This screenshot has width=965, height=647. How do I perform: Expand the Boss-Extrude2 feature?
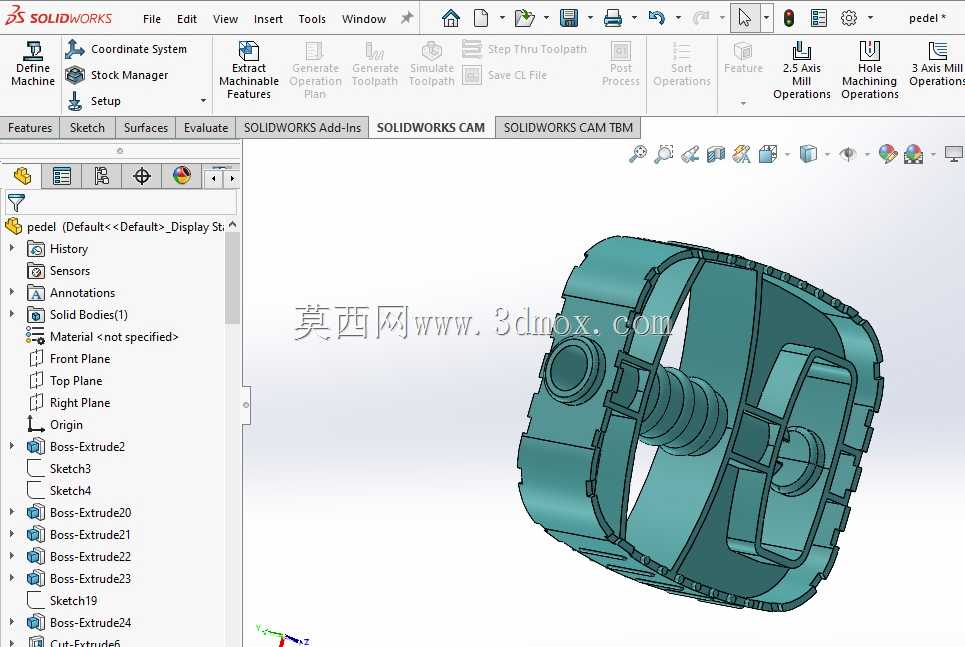click(12, 446)
